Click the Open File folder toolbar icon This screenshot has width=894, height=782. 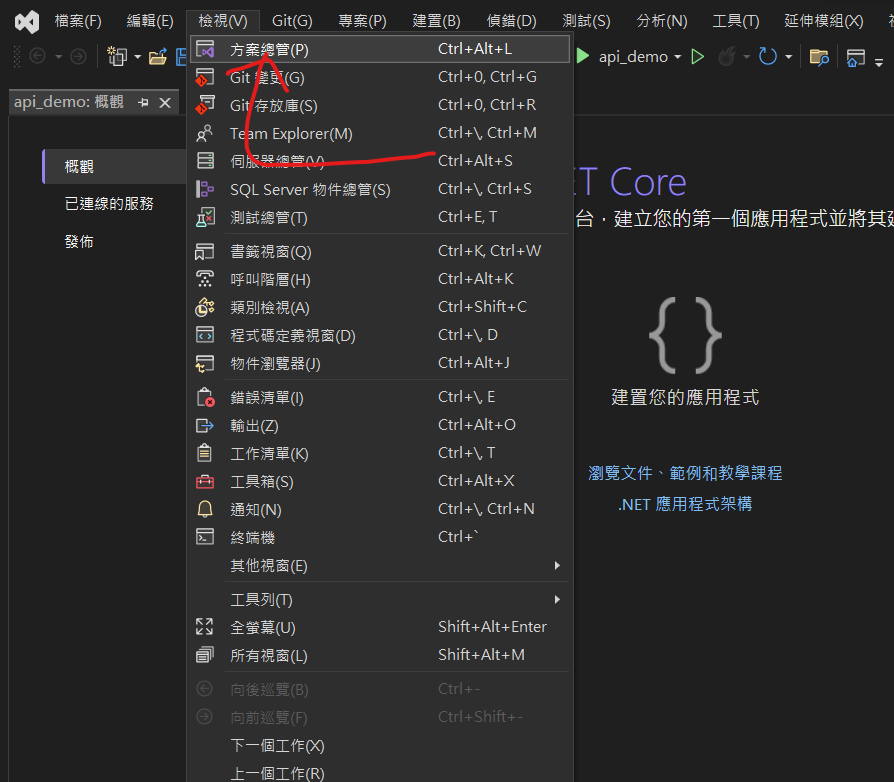coord(158,56)
